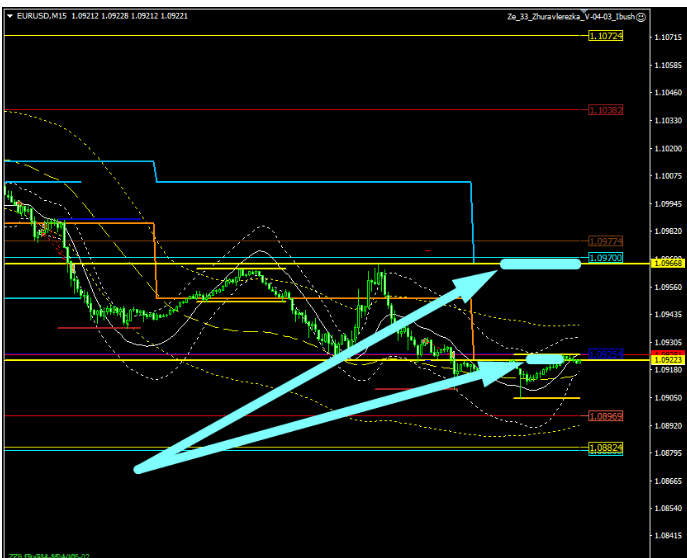Open the chart menu triangle beside EURUSD,M15

(10, 16)
